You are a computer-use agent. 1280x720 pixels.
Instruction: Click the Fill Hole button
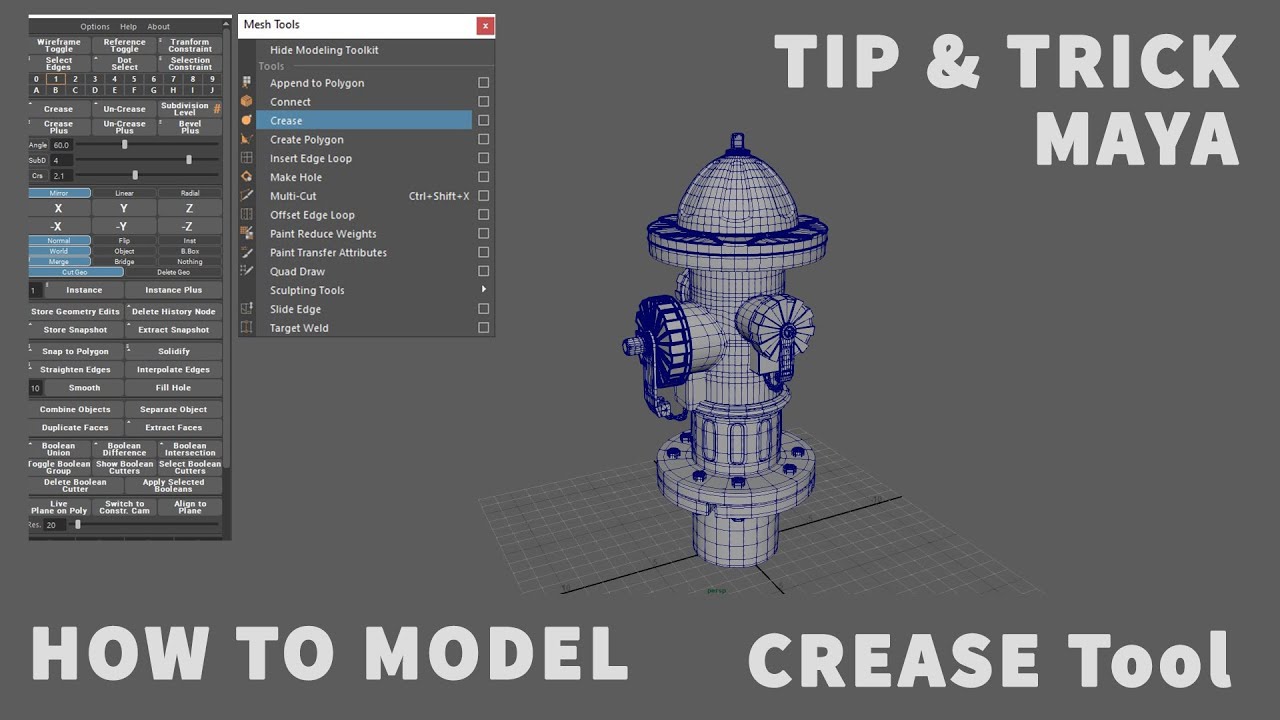point(173,388)
